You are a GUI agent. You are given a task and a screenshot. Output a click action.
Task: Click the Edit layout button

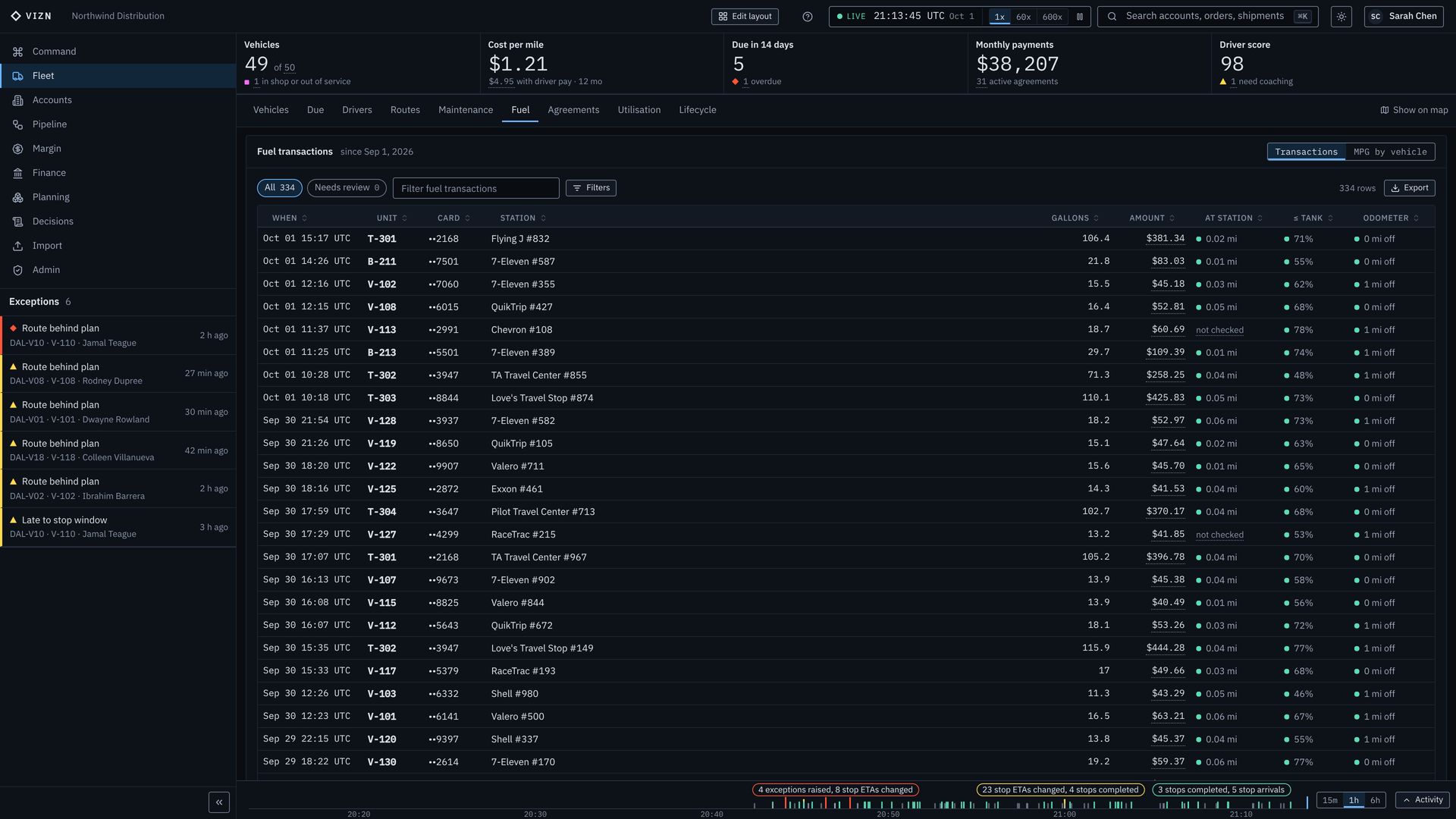745,17
